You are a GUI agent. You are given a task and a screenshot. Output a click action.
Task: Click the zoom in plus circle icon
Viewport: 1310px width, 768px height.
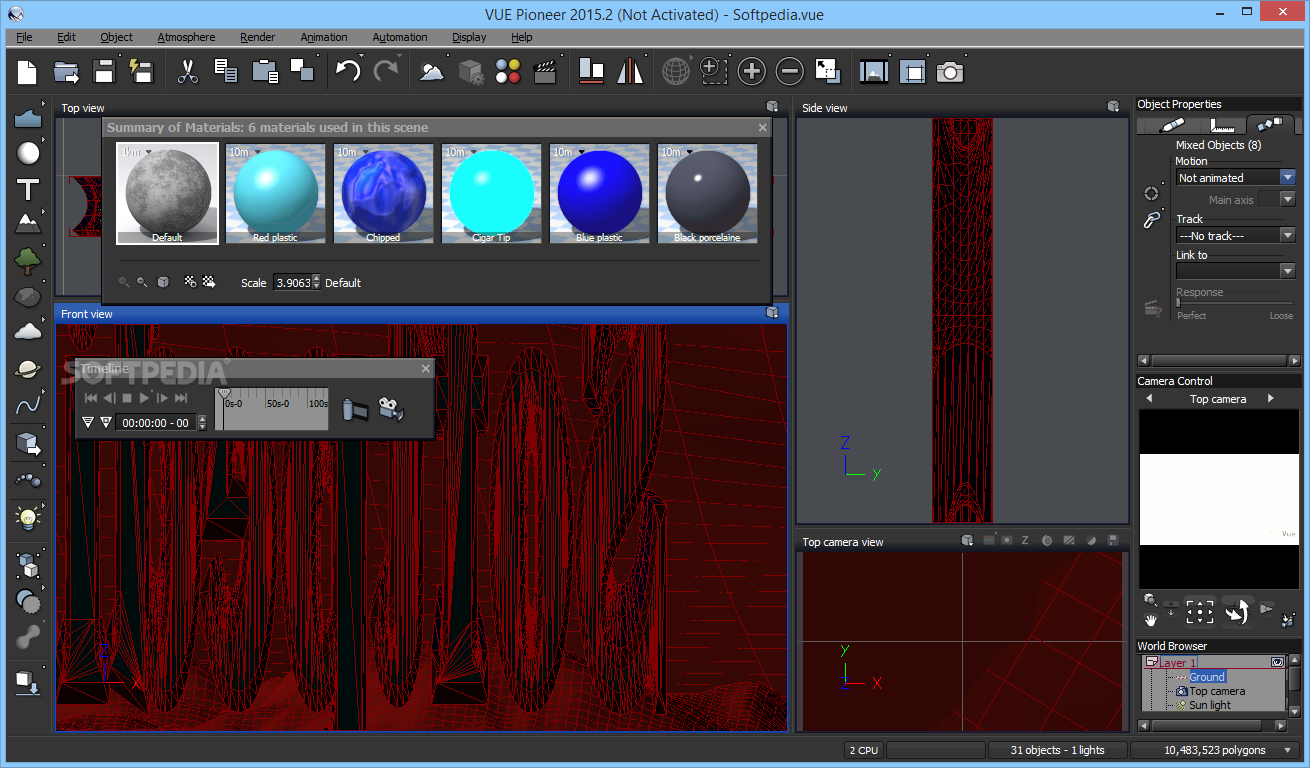pos(752,71)
